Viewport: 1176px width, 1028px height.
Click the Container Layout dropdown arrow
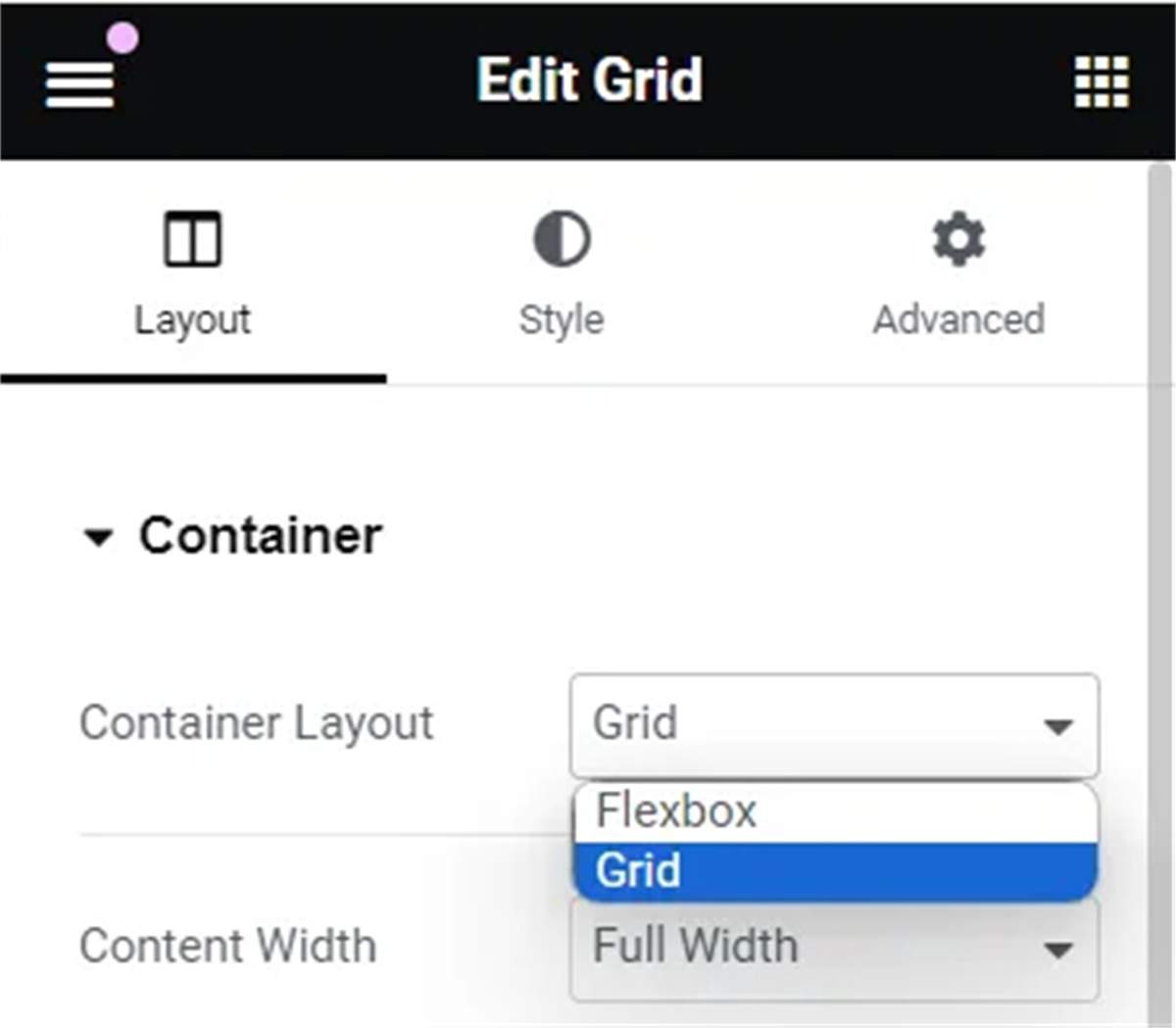click(x=1057, y=727)
